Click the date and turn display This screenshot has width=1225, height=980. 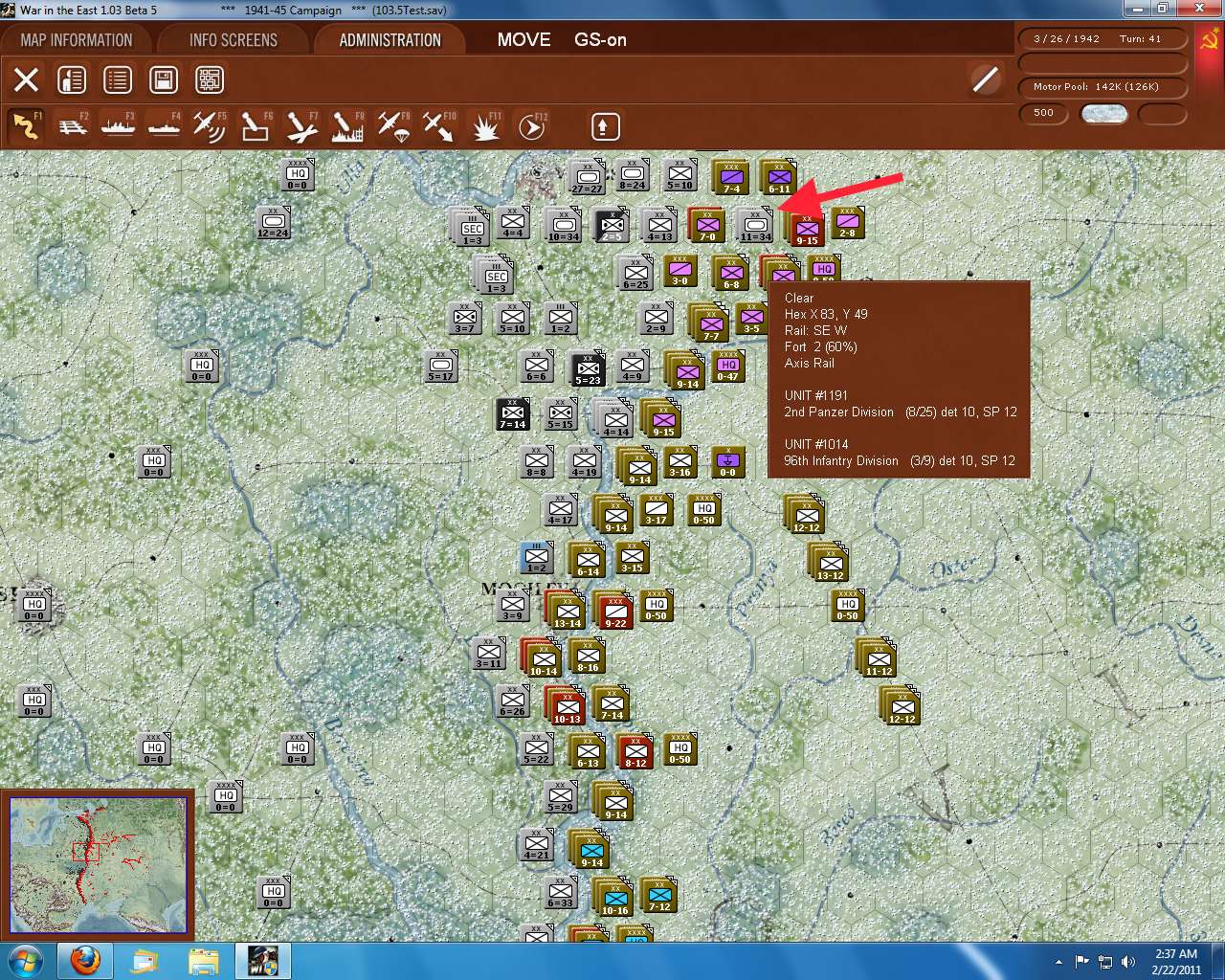(1102, 39)
